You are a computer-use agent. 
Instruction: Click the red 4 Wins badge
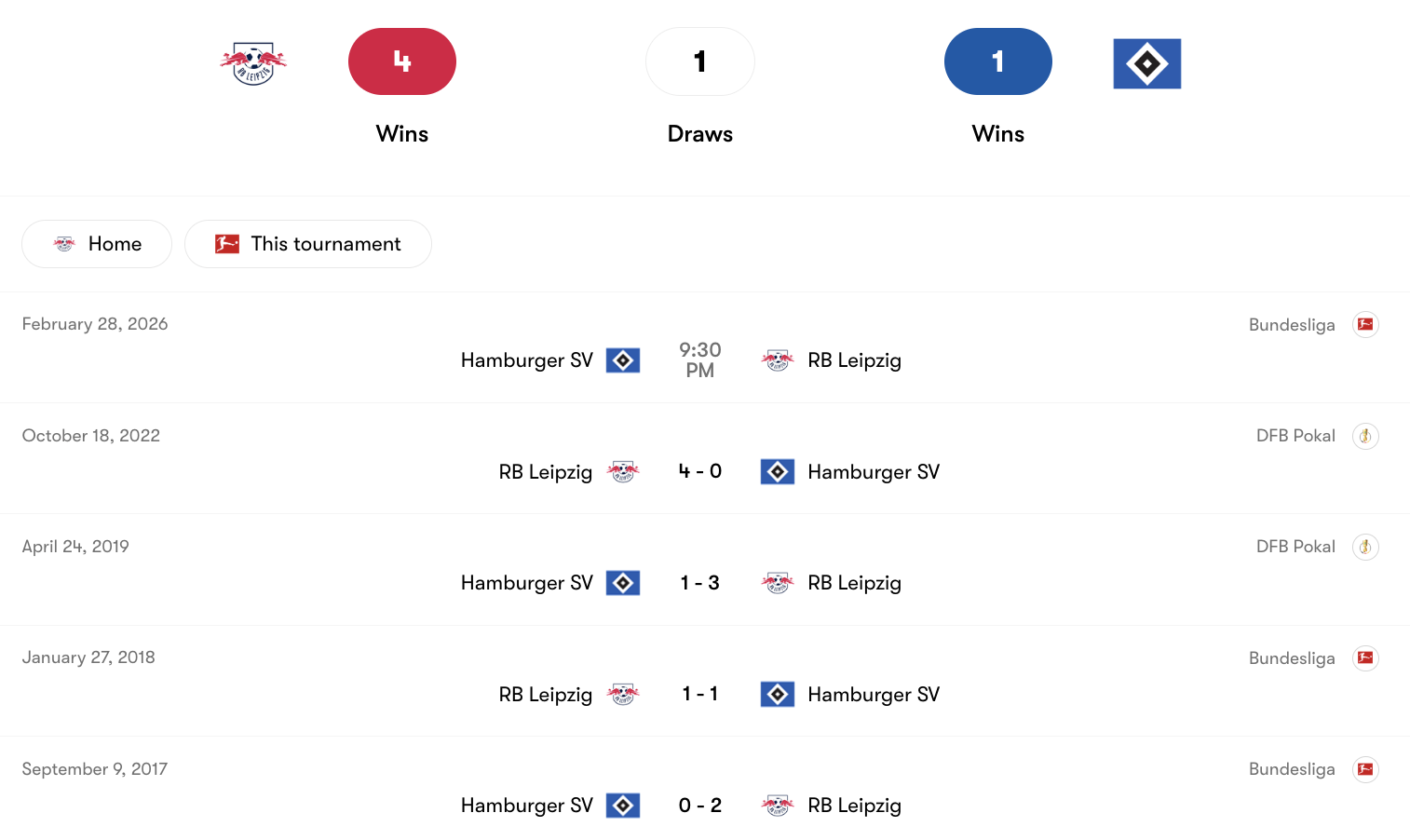(x=402, y=61)
